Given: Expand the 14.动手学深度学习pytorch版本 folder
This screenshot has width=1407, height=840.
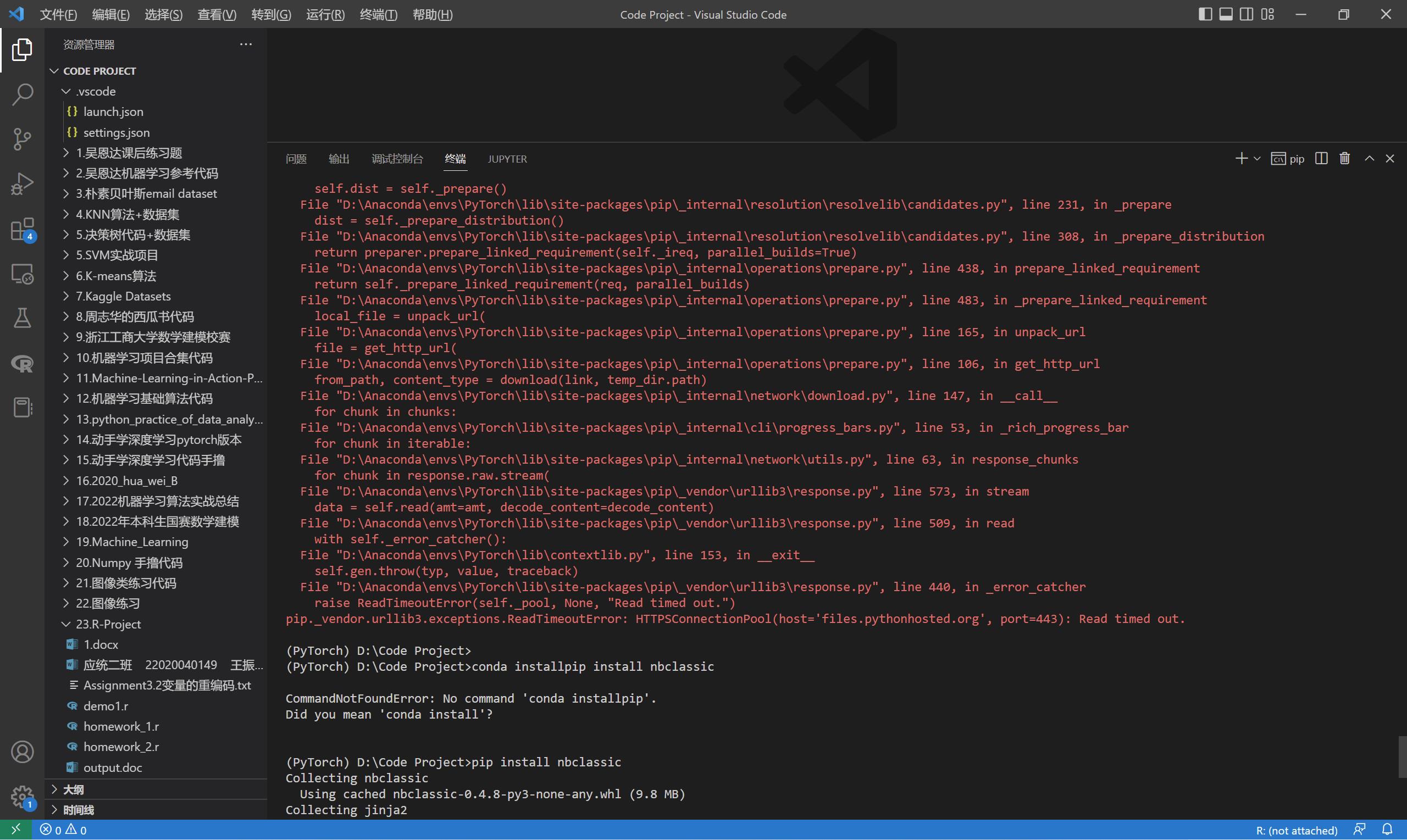Looking at the screenshot, I should [156, 440].
